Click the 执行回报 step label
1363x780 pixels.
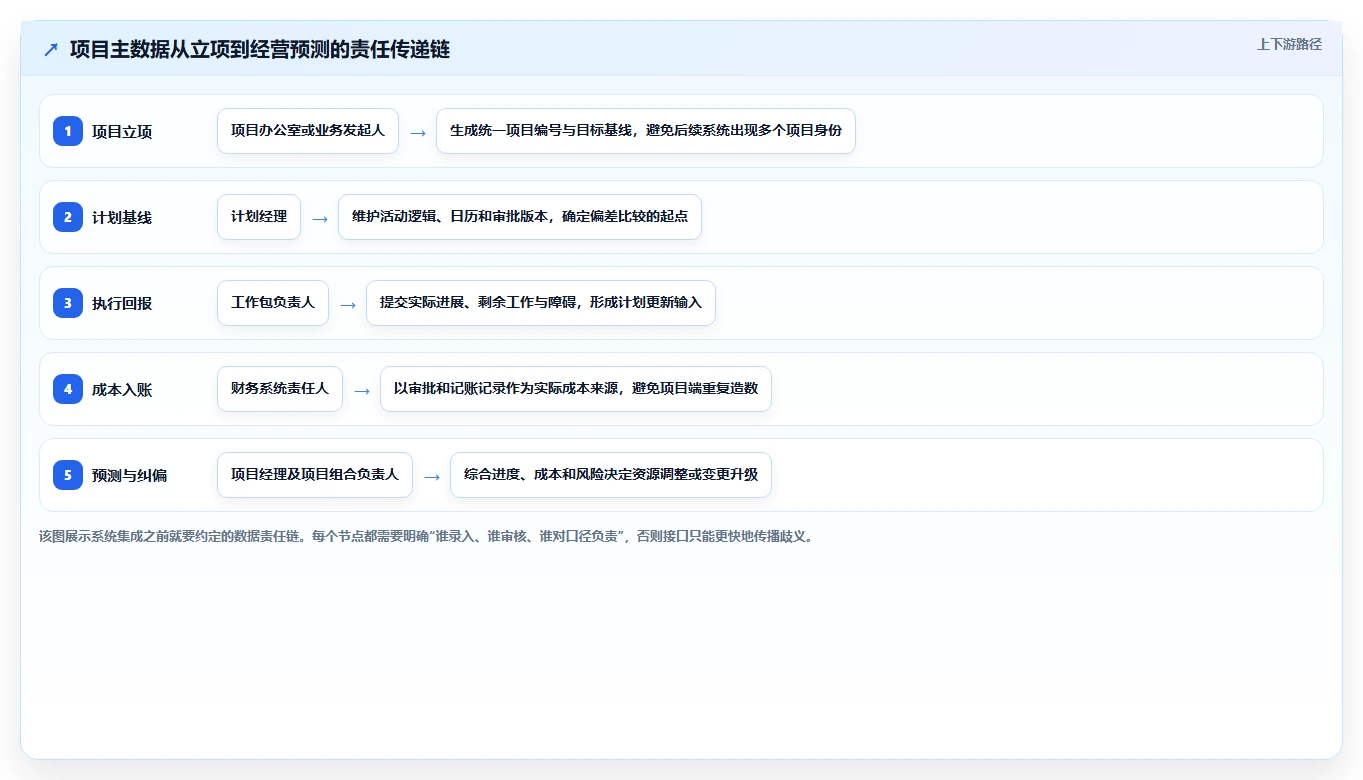coord(122,304)
